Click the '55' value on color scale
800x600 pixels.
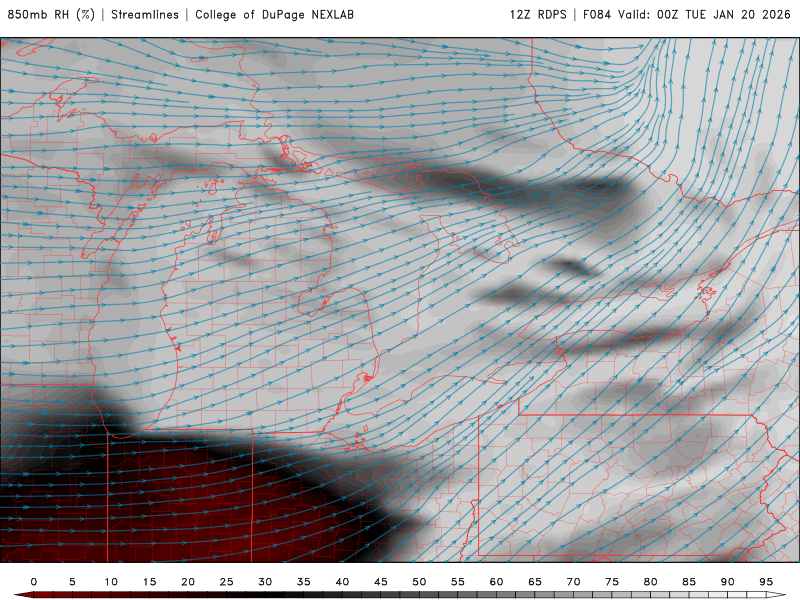coord(458,582)
